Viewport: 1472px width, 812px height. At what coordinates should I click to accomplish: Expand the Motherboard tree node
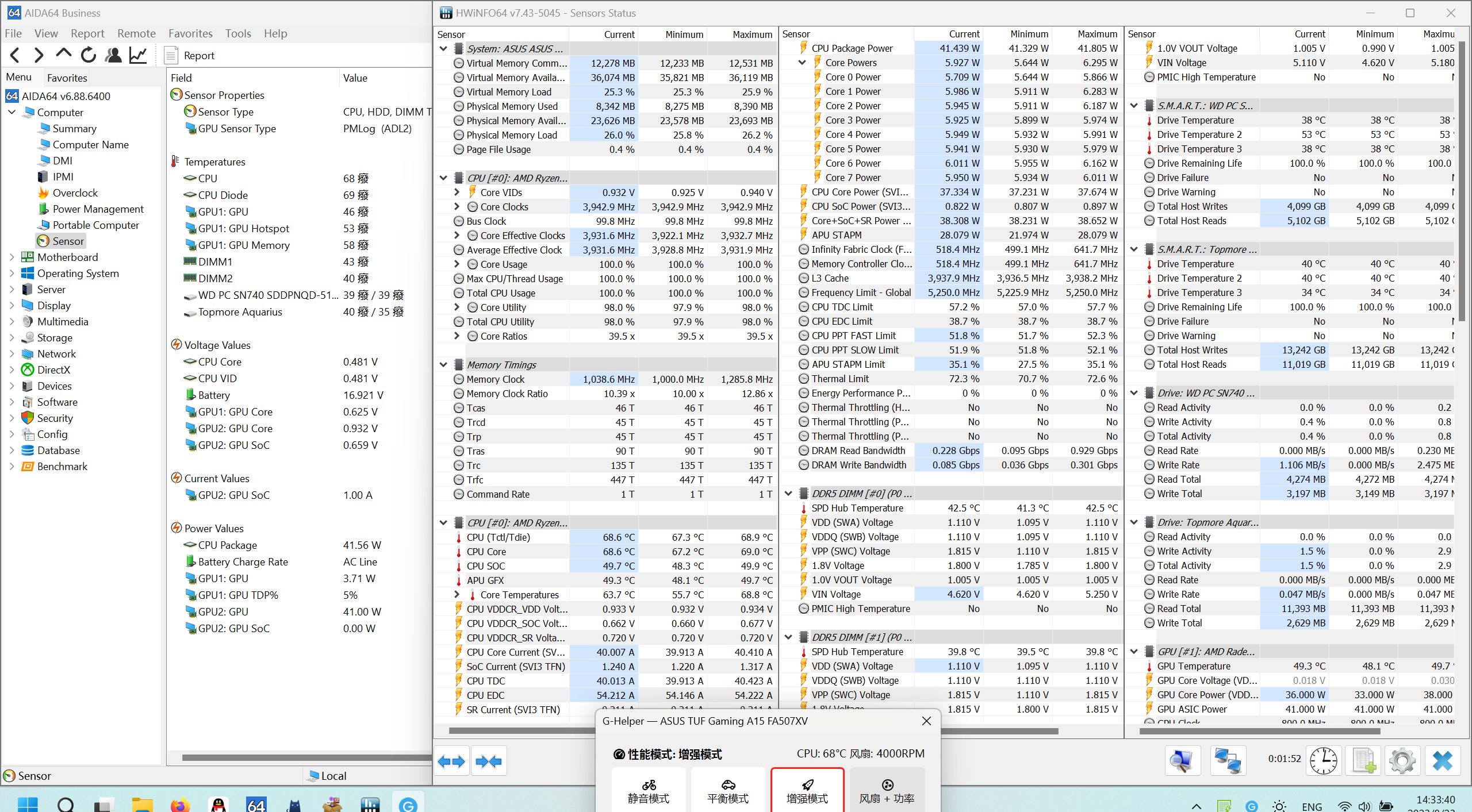(11, 257)
